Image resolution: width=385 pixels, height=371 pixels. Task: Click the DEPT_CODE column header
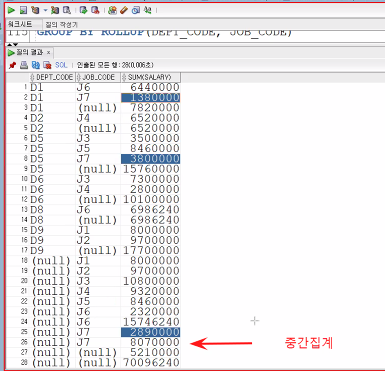[52, 77]
